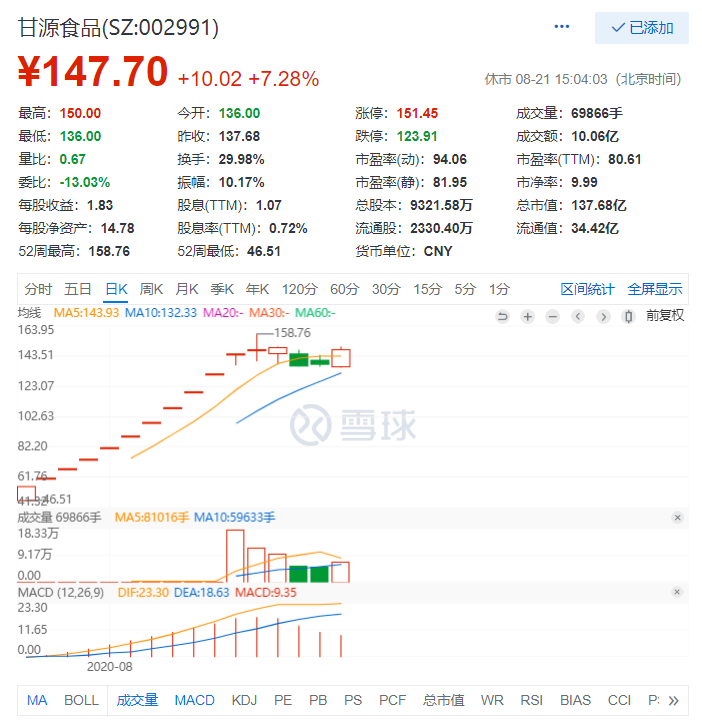Viewport: 702px width, 725px height.
Task: Switch to the 15分 interval tab
Action: (427, 289)
